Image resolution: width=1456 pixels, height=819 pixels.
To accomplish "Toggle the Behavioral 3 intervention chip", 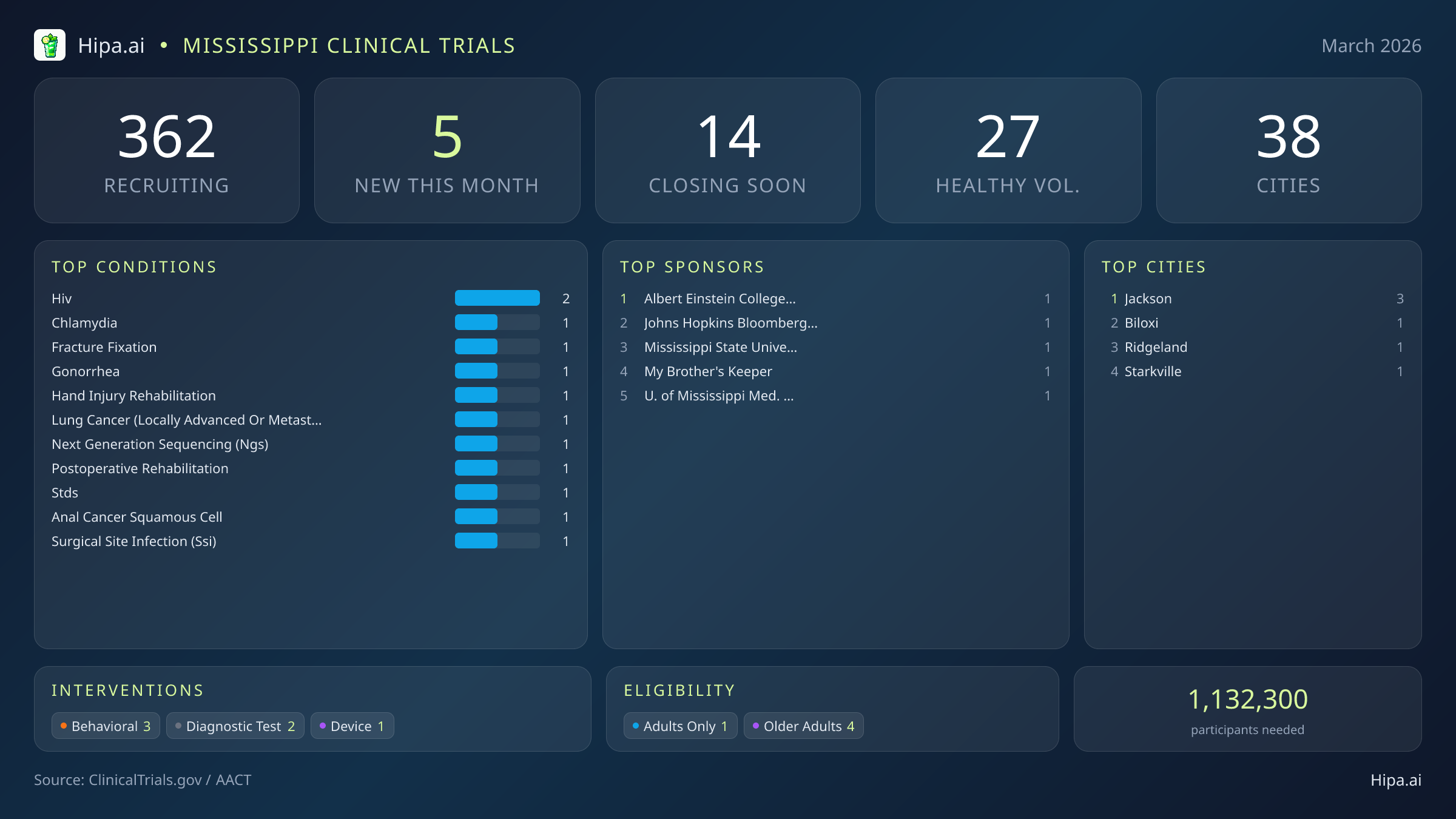I will [105, 726].
